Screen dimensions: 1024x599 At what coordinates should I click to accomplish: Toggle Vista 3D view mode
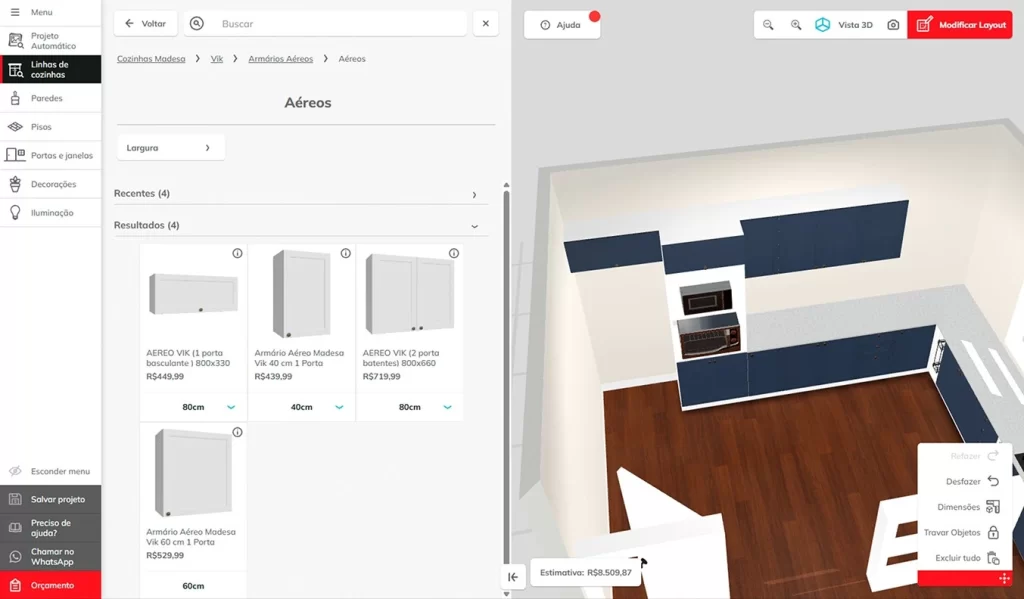coord(844,25)
